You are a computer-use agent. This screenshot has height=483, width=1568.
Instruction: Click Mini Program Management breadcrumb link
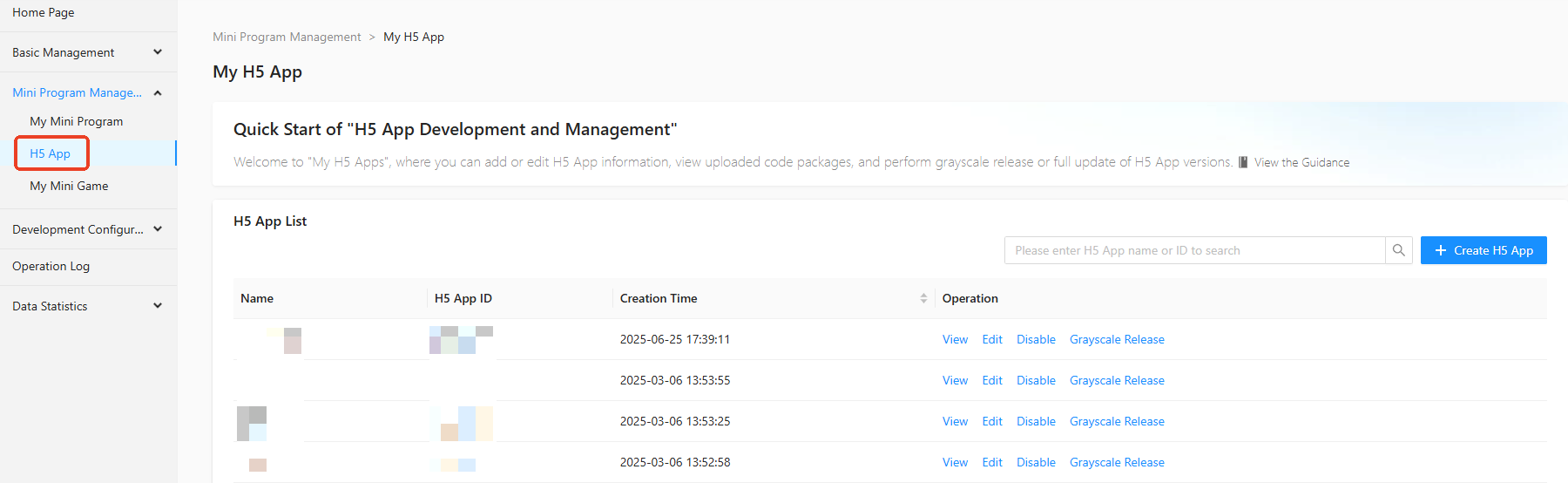coord(287,37)
